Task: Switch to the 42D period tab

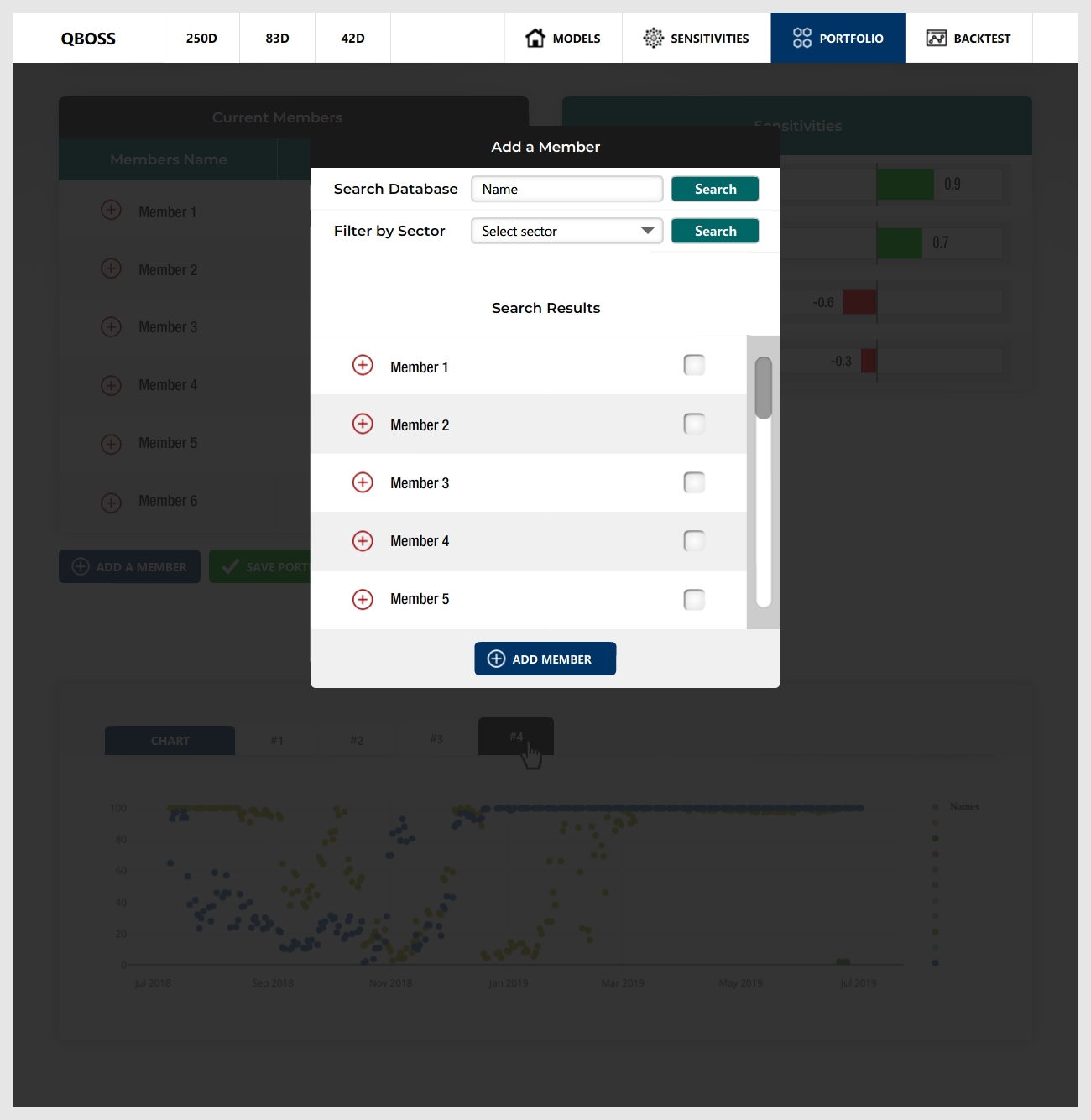Action: pos(352,38)
